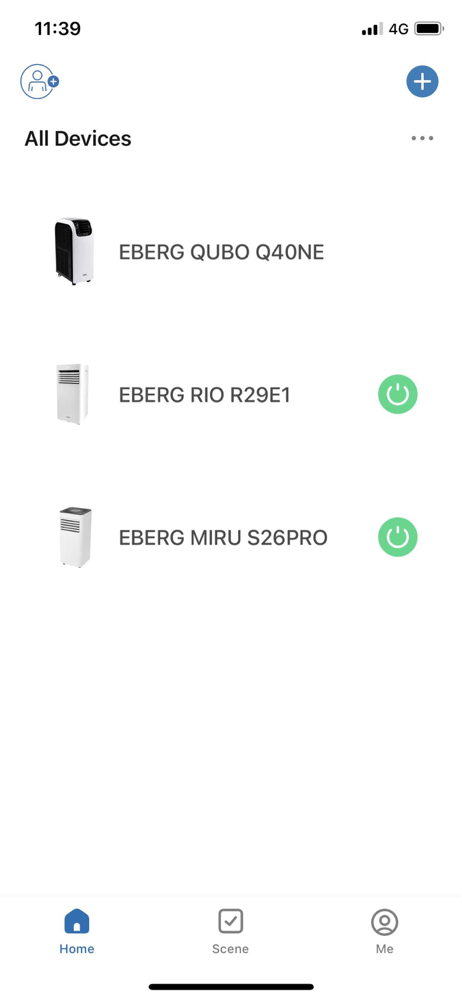Tap the MIRU S26PRO air conditioner image
The height and width of the screenshot is (1000, 462).
[75, 537]
